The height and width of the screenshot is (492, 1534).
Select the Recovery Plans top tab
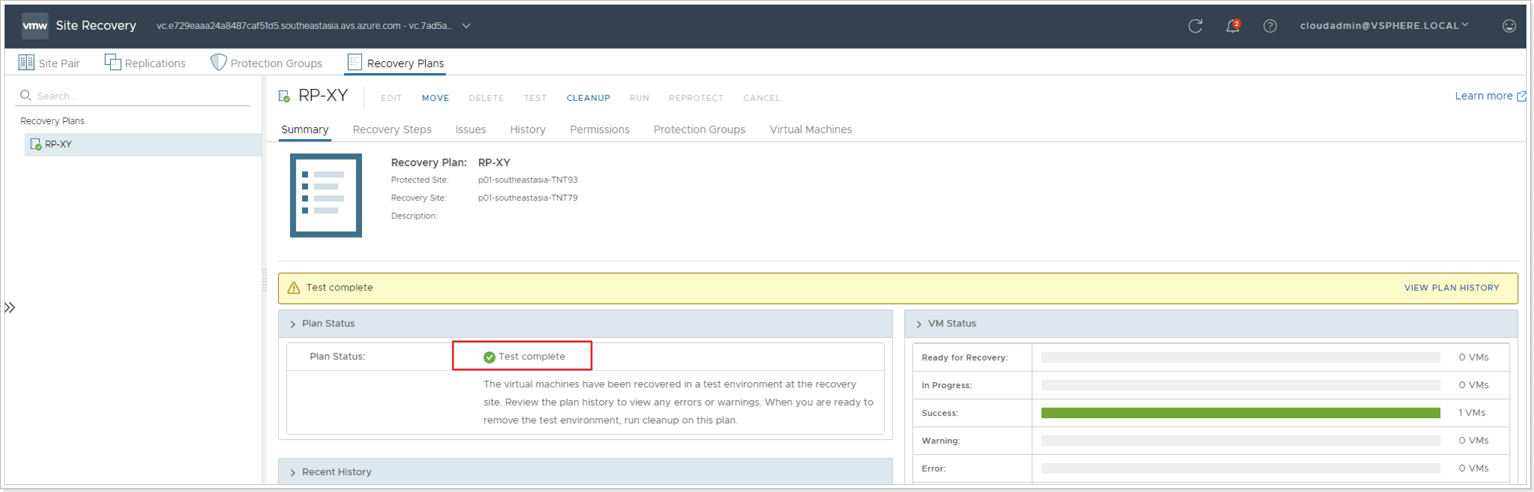point(395,63)
